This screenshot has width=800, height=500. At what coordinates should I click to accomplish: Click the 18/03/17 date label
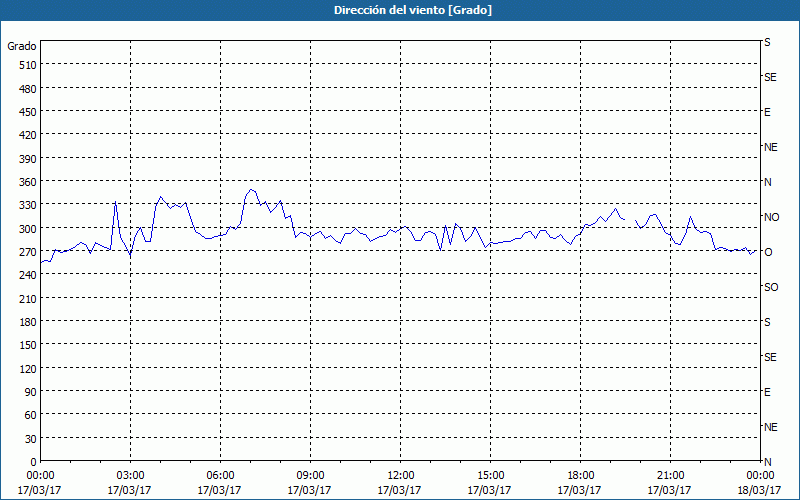pyautogui.click(x=759, y=490)
